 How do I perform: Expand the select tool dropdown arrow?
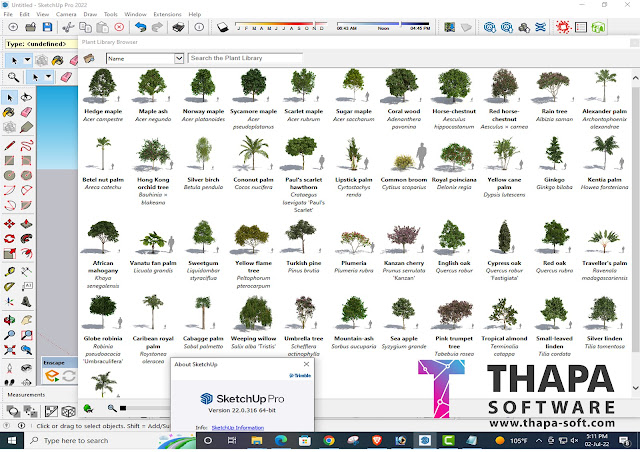click(x=27, y=60)
